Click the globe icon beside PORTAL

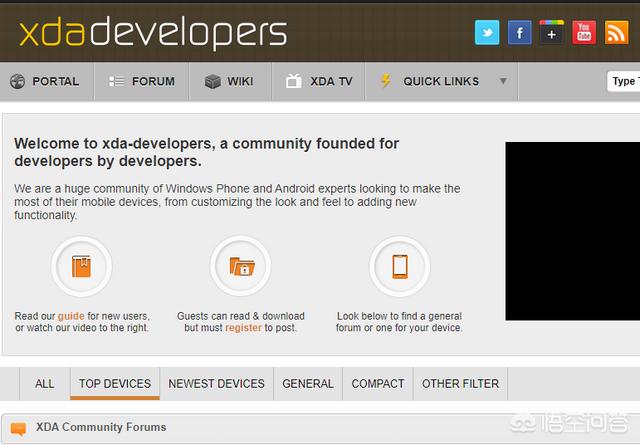[18, 81]
